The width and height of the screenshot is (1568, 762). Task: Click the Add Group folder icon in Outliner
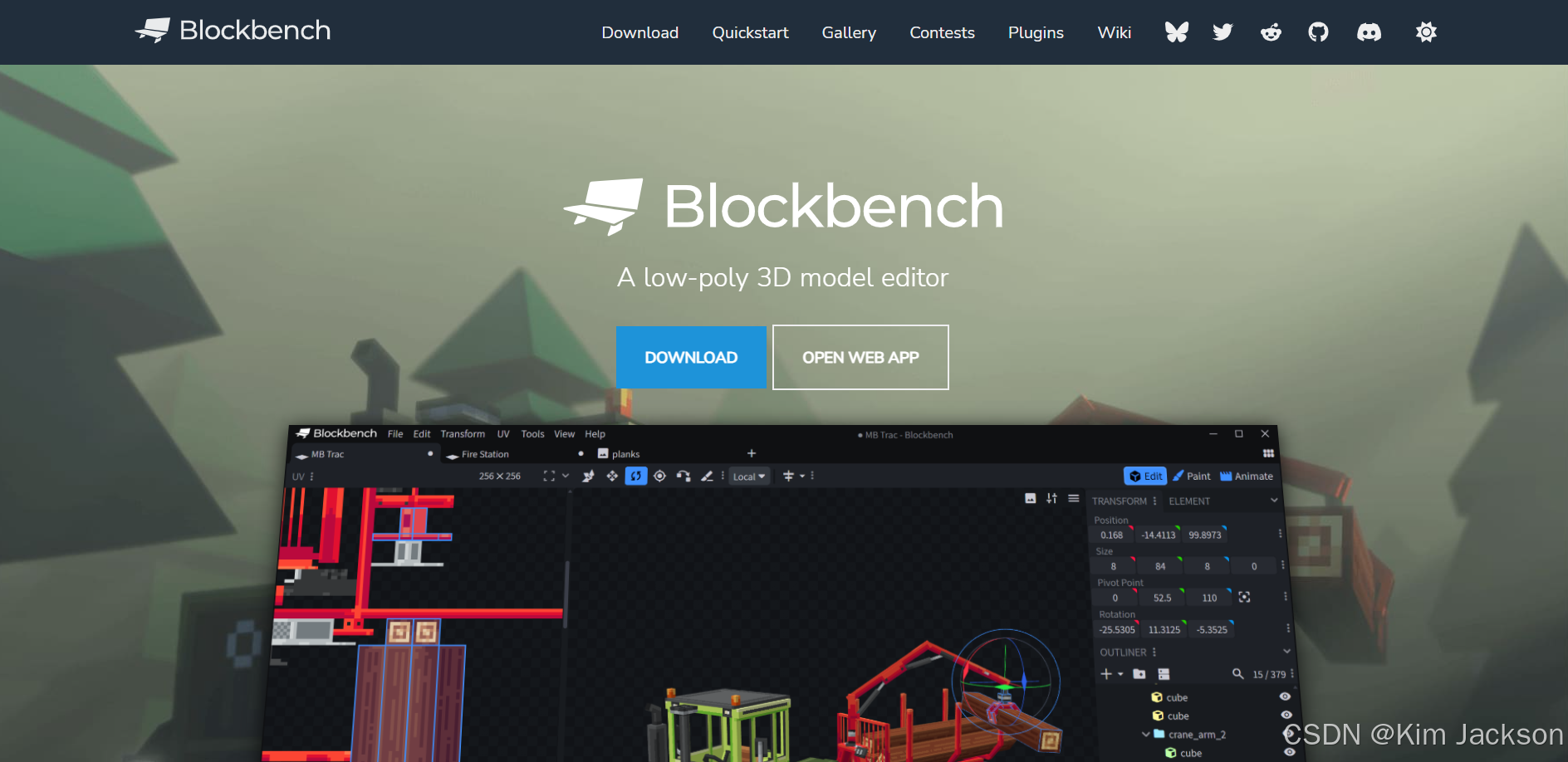pyautogui.click(x=1139, y=674)
